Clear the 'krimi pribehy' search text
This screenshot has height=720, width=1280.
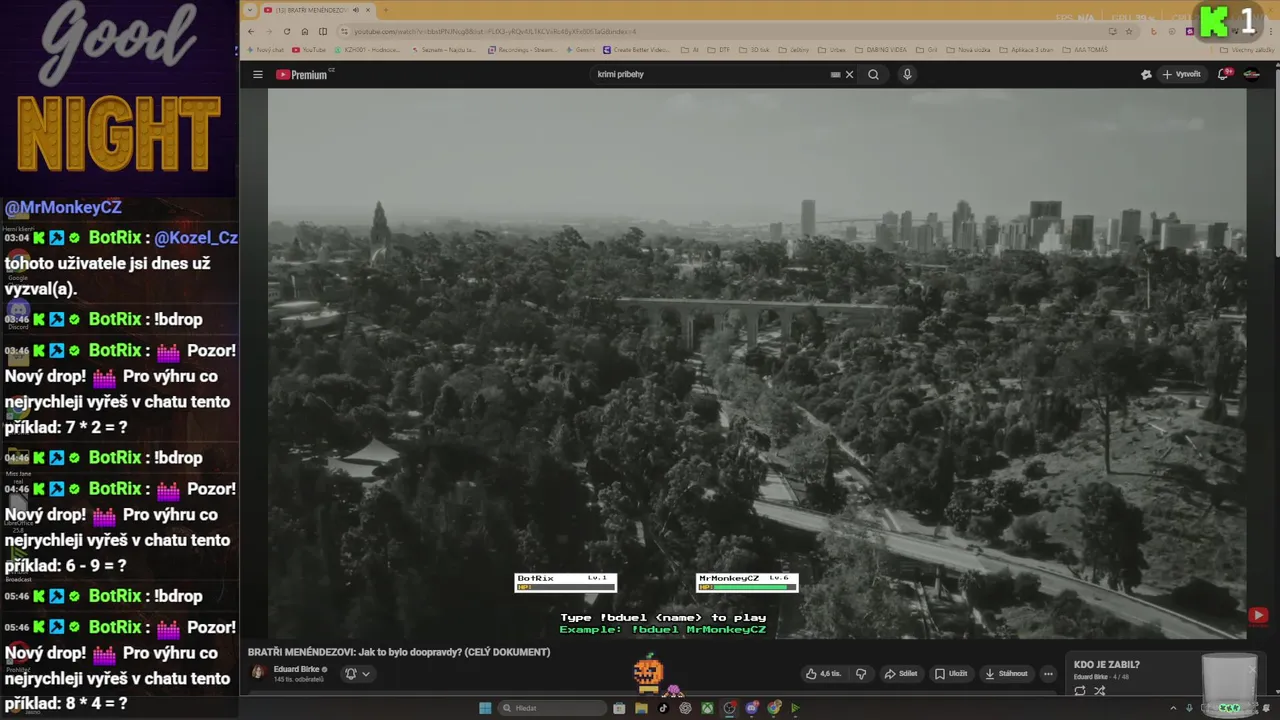[850, 74]
